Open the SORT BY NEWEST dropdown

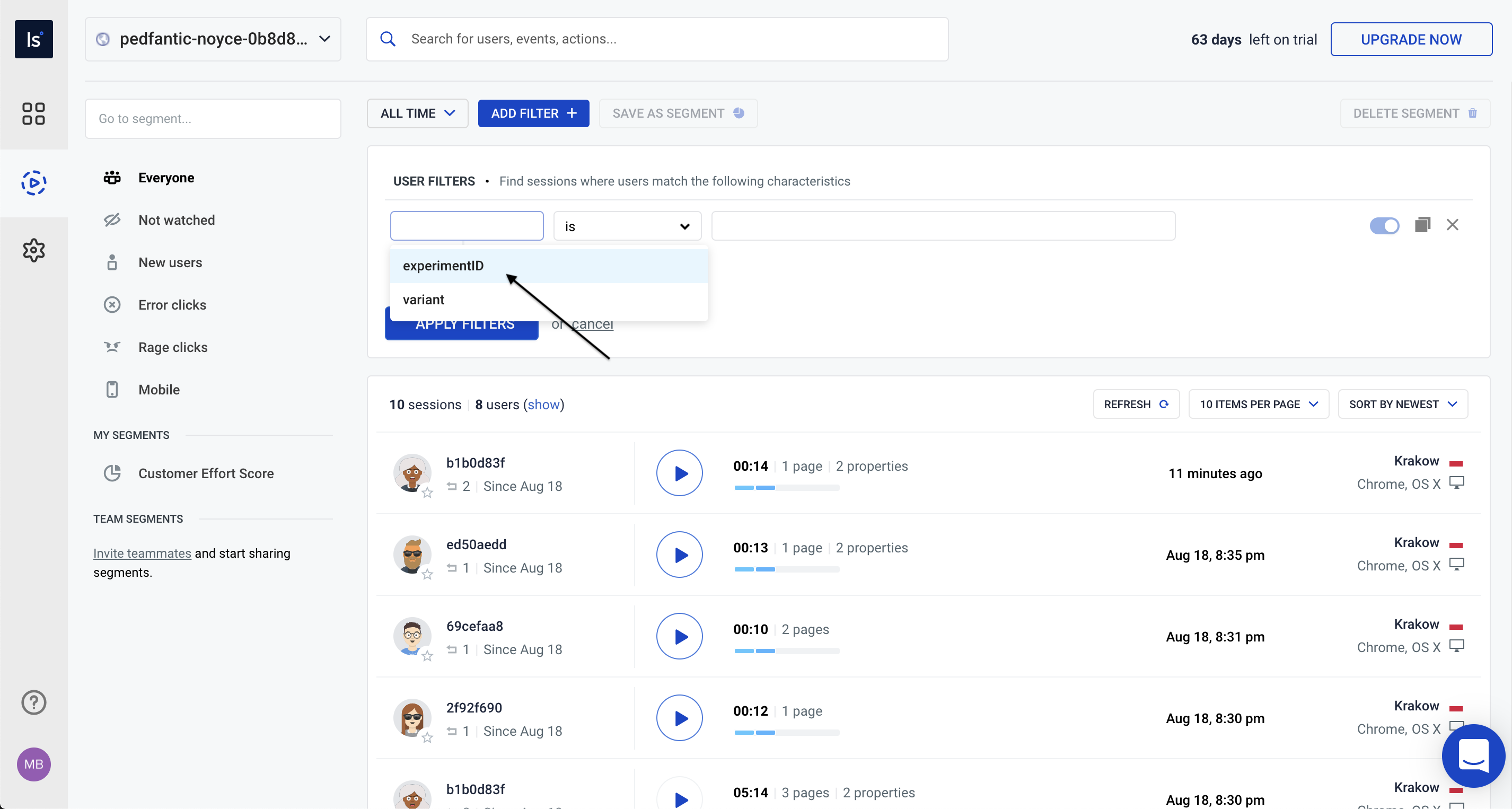(1403, 404)
